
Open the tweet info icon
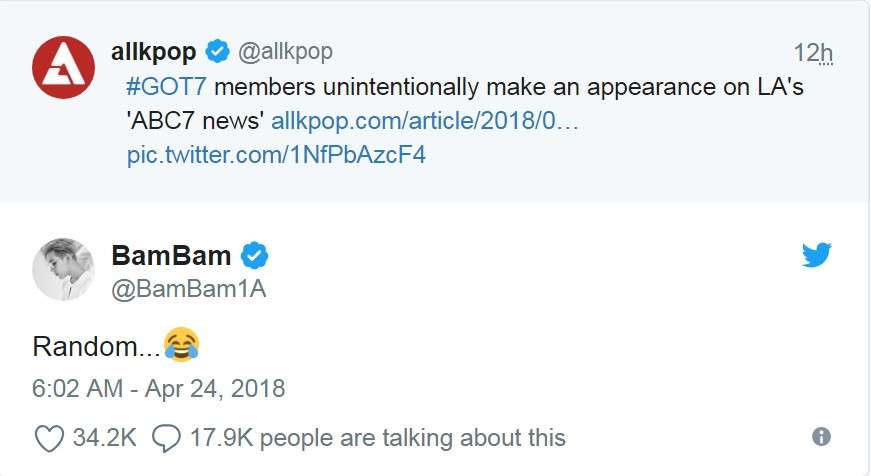(821, 437)
